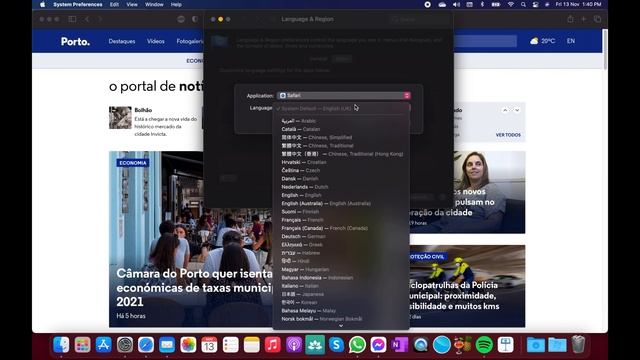The height and width of the screenshot is (360, 640).
Task: Select Chinese, Simplified language
Action: coord(341,138)
